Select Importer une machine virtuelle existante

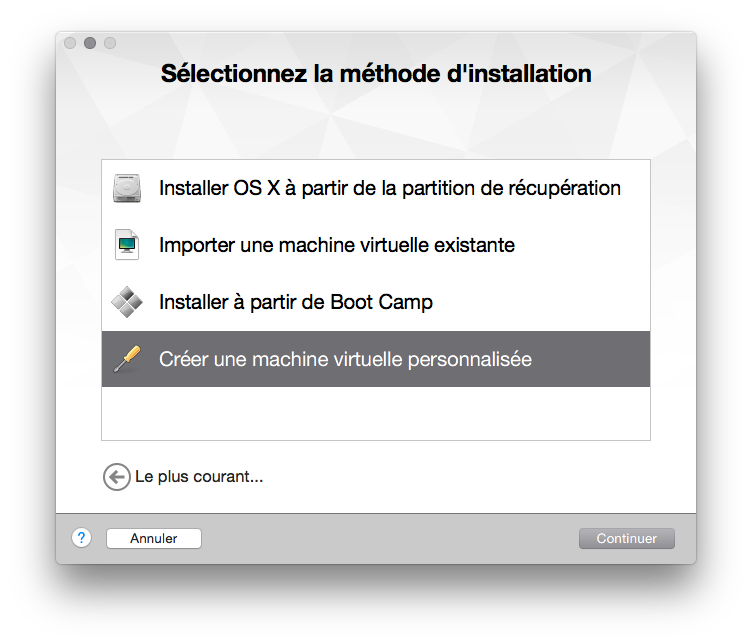tap(376, 245)
